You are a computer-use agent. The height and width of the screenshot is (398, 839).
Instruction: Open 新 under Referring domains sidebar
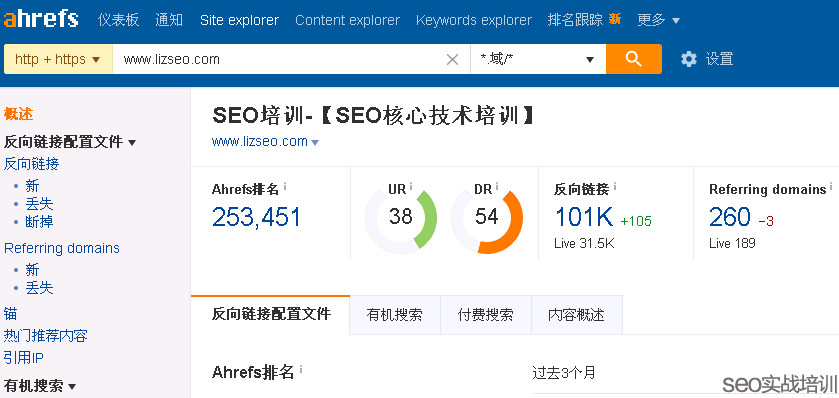point(32,270)
